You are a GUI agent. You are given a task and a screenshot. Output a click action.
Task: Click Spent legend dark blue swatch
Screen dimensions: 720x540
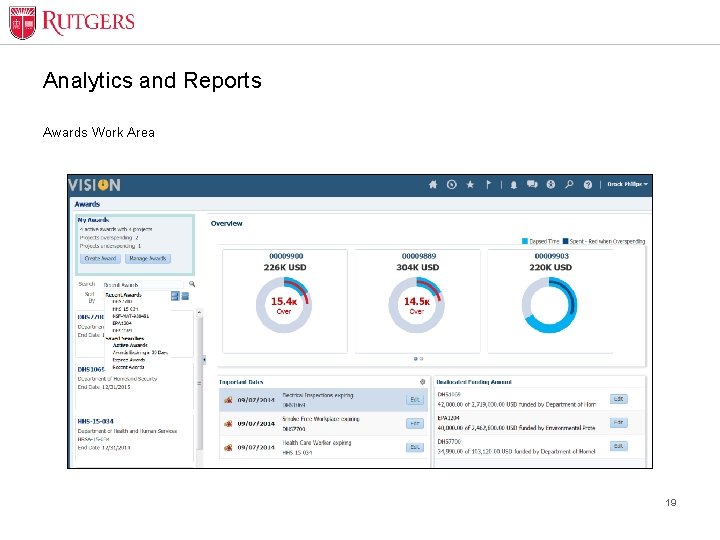(566, 241)
